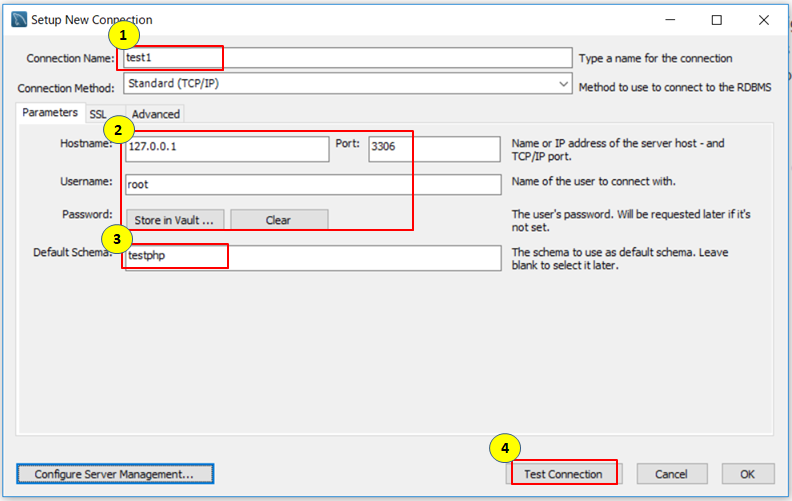
Task: Open the Connection Method dropdown
Action: (348, 84)
